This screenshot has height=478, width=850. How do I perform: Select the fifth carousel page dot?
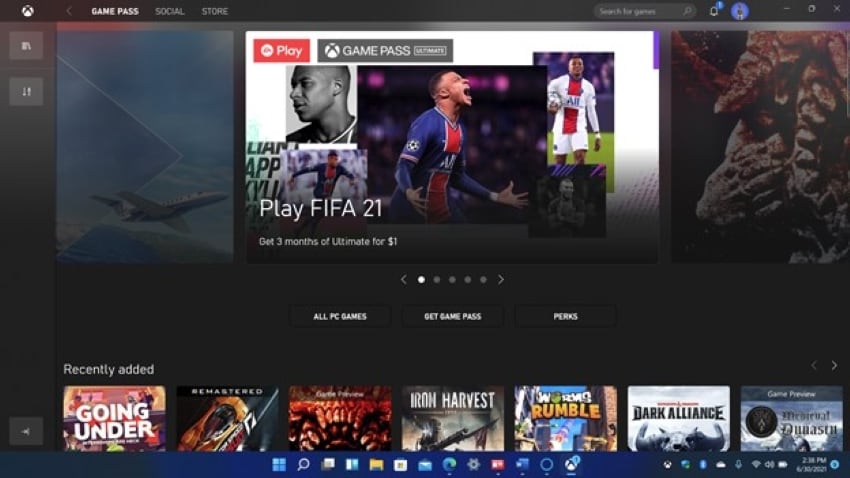[483, 280]
